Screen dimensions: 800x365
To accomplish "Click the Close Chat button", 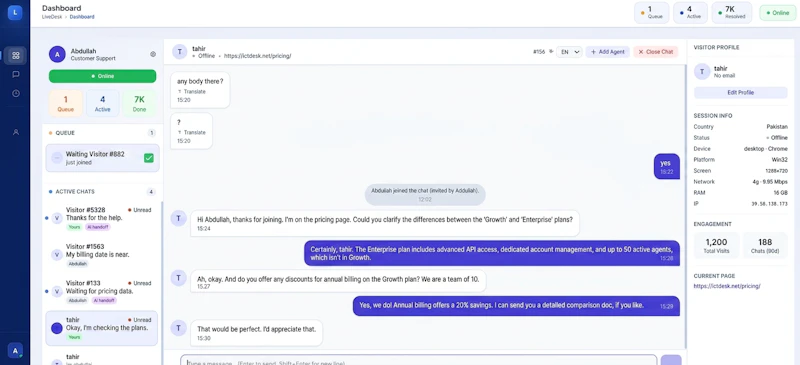I will 656,52.
